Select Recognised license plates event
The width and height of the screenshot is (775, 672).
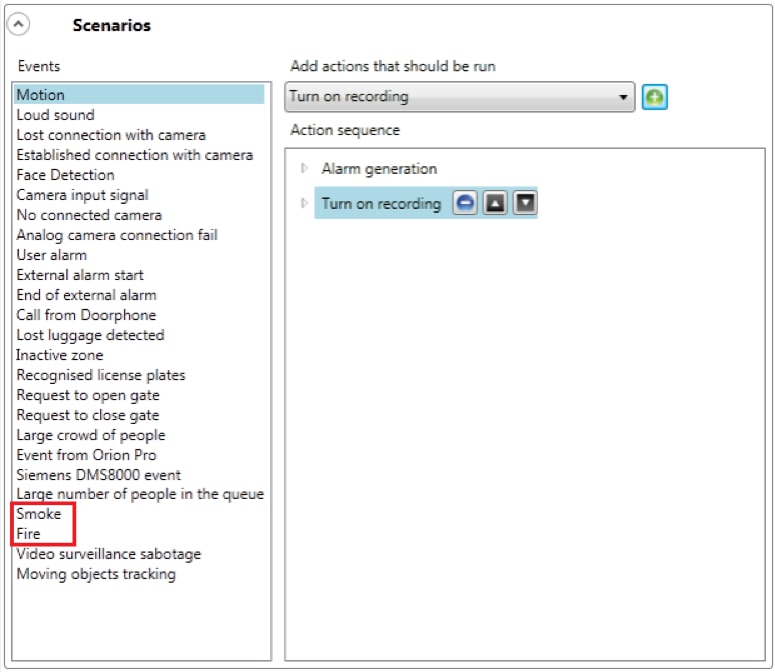click(x=100, y=375)
